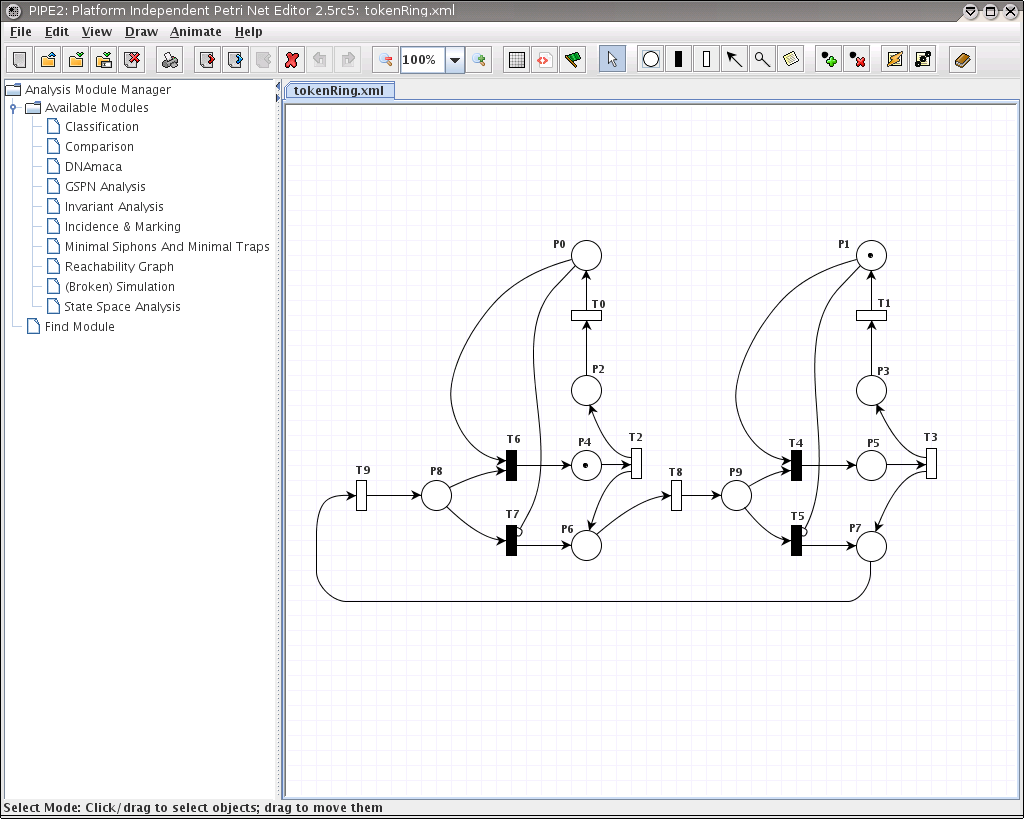Click the New Petri net file icon
This screenshot has width=1024, height=819.
click(x=20, y=60)
